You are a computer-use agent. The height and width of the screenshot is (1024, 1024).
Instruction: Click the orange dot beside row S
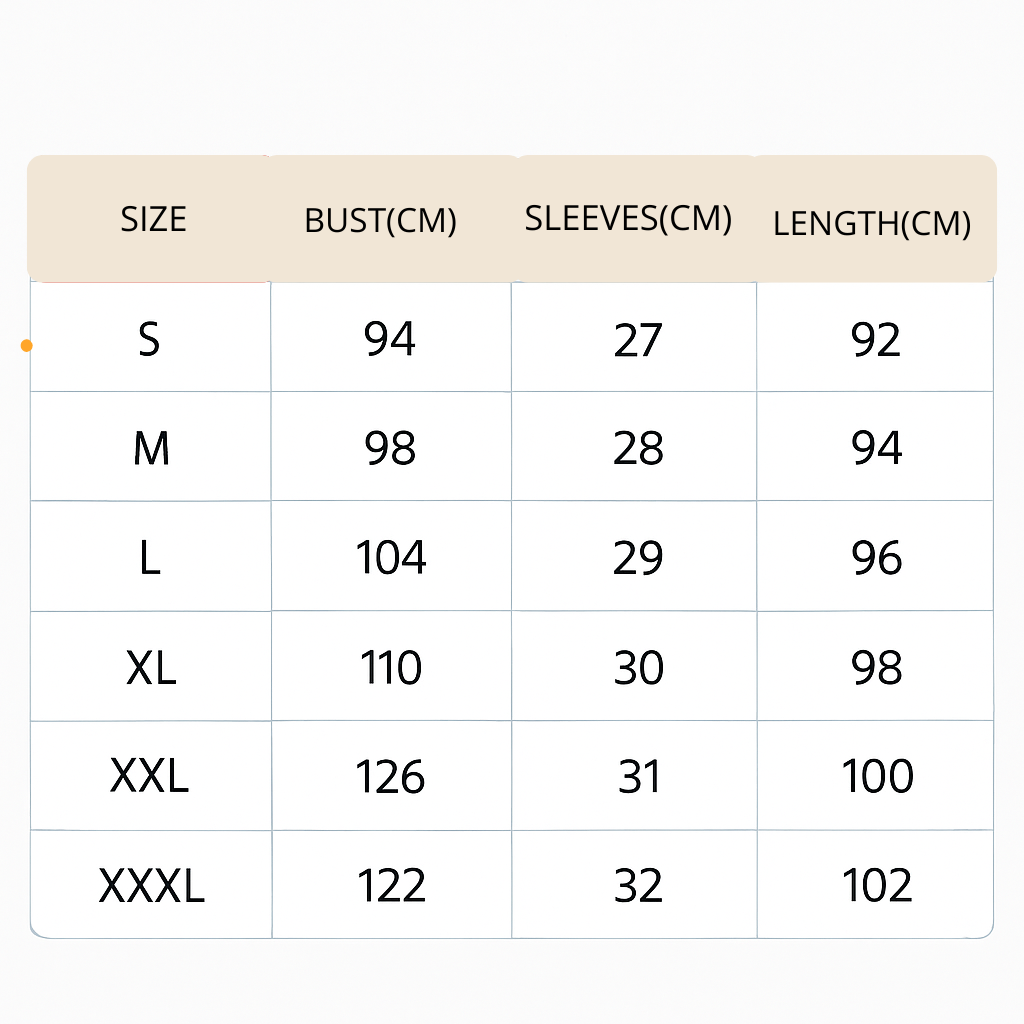pyautogui.click(x=27, y=346)
